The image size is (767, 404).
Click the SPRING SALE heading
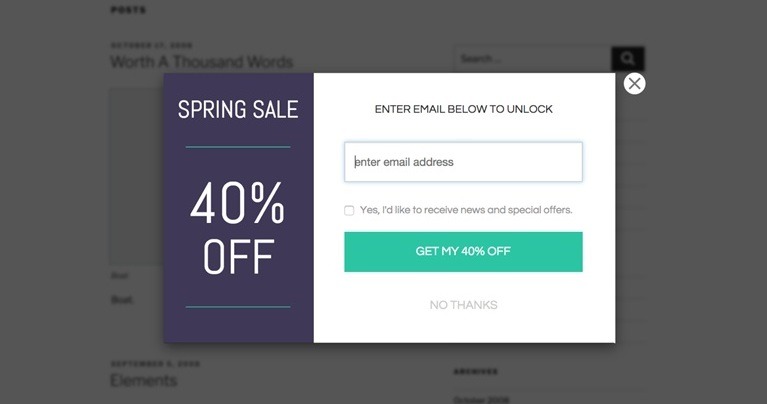pos(238,109)
